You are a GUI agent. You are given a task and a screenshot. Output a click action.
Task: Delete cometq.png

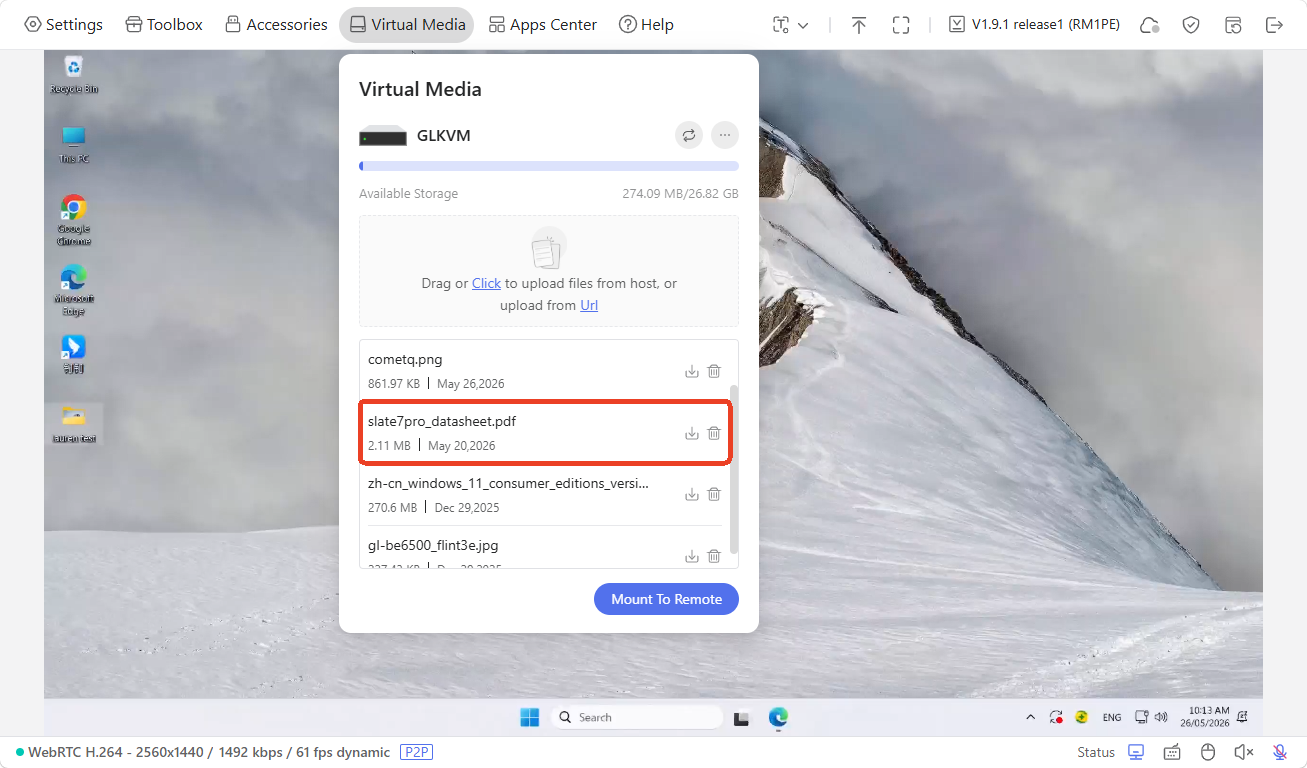pos(714,371)
